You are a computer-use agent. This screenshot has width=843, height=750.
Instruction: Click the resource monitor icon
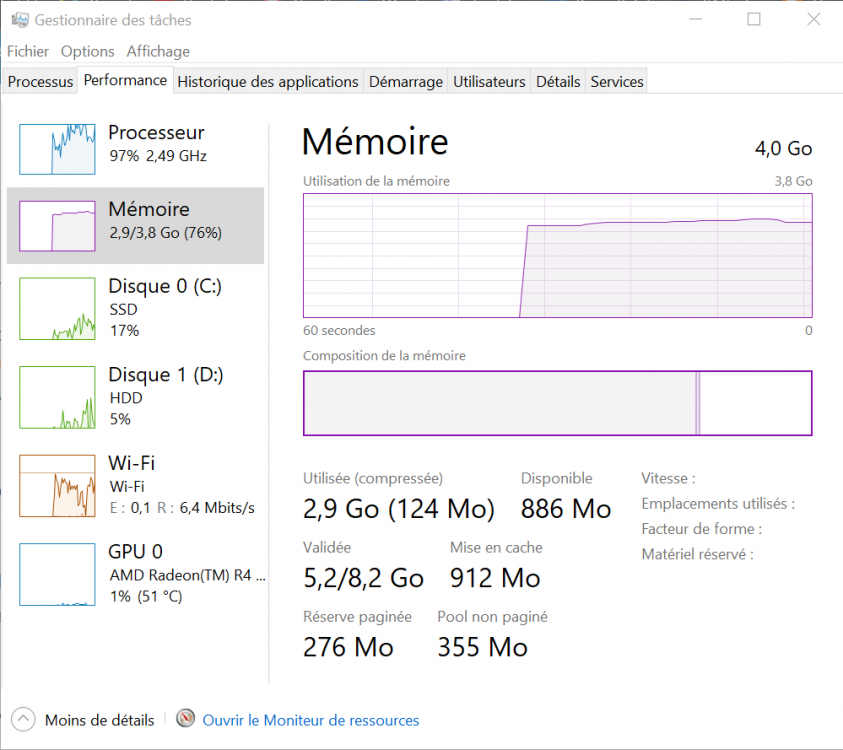click(185, 719)
